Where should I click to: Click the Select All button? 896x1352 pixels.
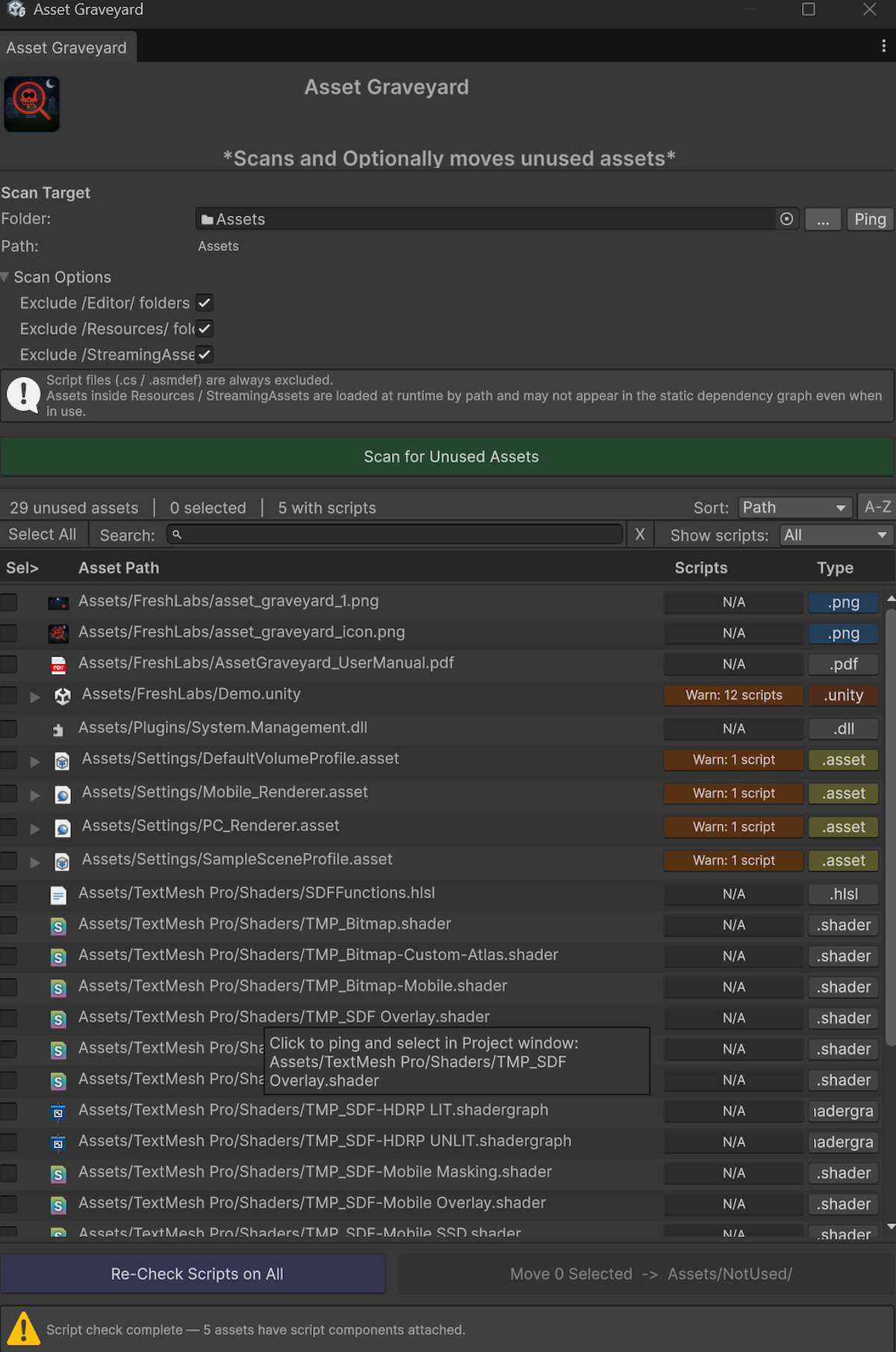pyautogui.click(x=43, y=534)
